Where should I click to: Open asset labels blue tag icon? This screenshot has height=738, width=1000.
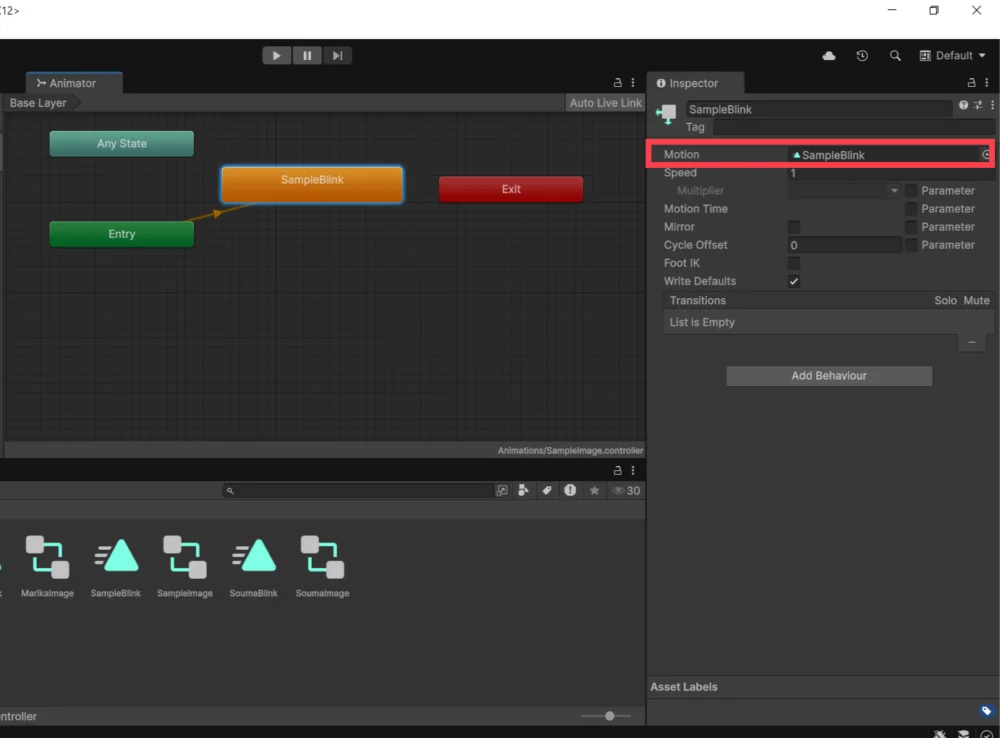(x=986, y=711)
